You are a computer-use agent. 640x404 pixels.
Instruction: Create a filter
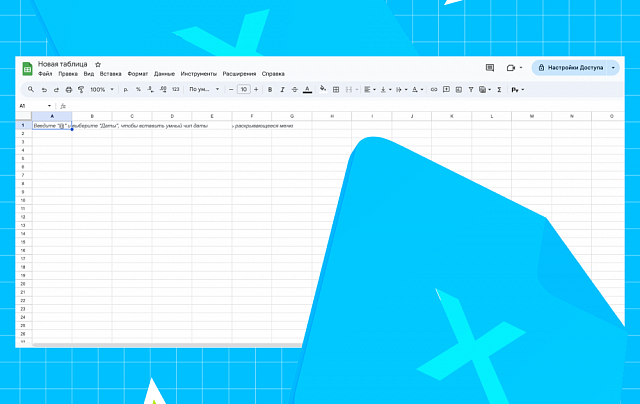[471, 90]
